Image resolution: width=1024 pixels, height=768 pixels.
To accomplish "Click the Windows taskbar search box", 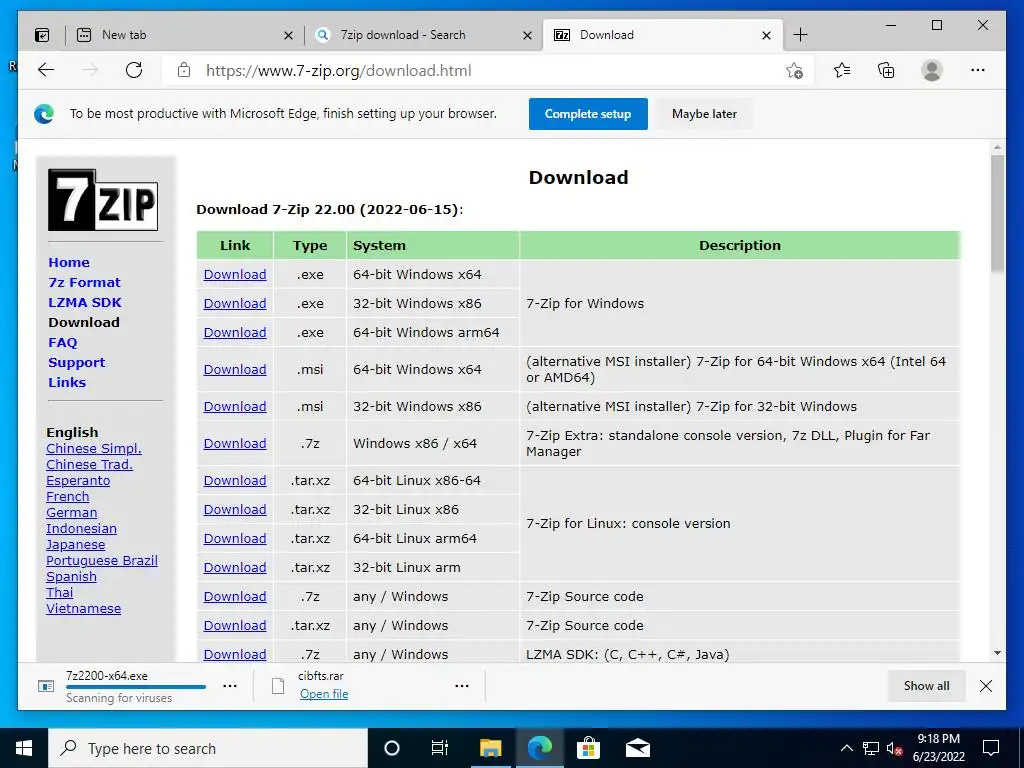I will click(x=208, y=748).
